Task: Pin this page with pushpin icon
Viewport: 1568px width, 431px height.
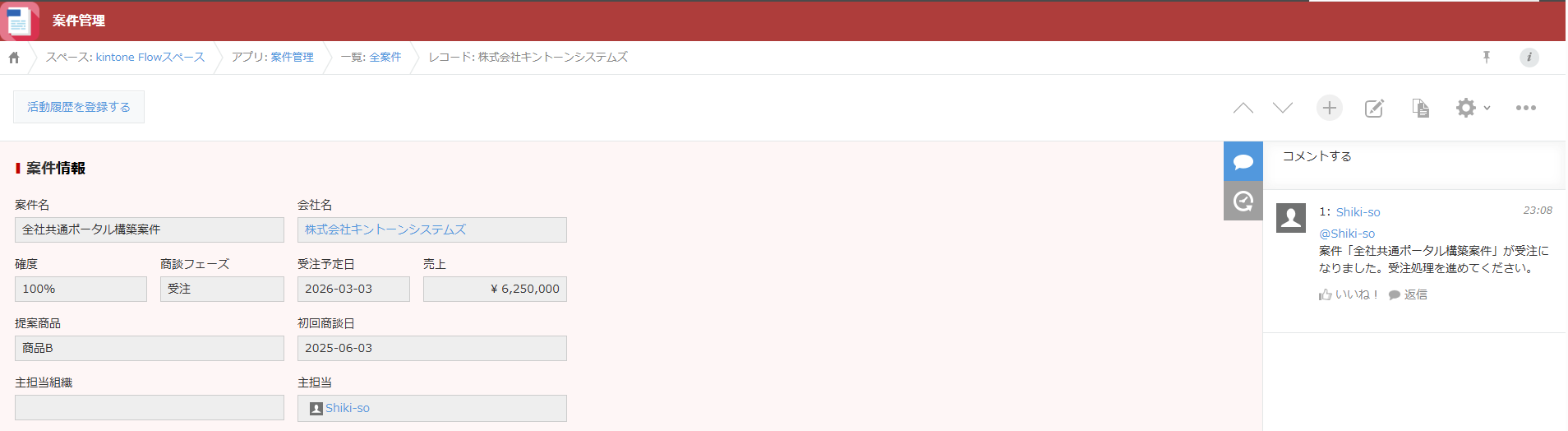Action: (x=1487, y=57)
